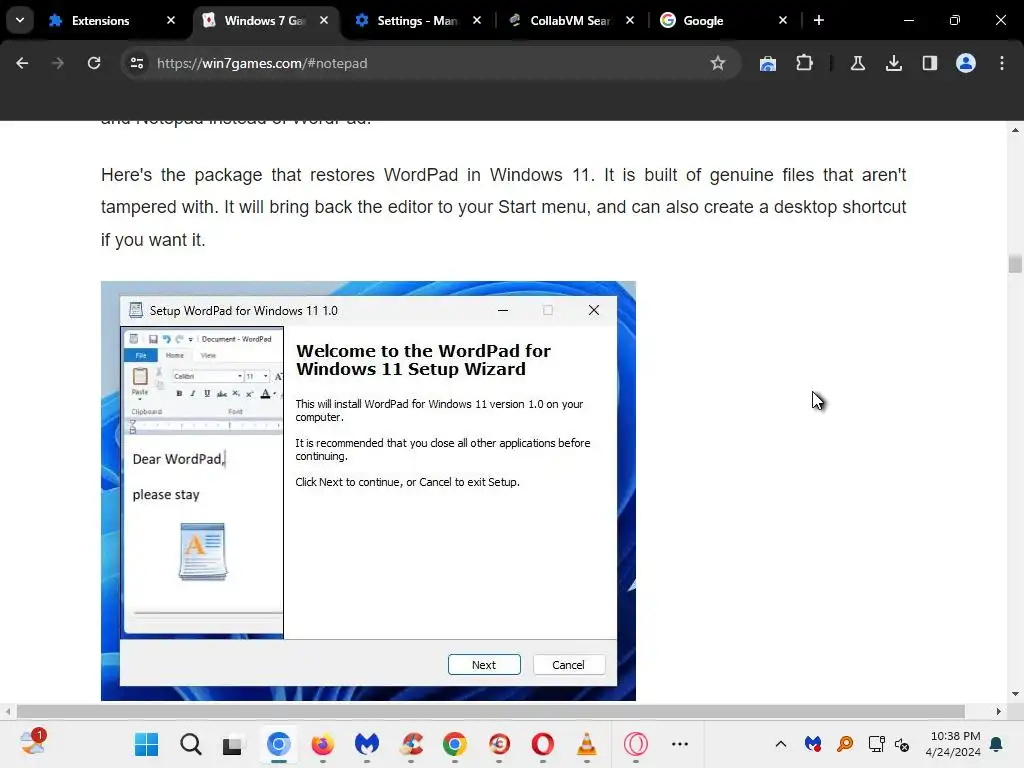Screen dimensions: 1024x768
Task: Open the Windows Start menu
Action: [146, 744]
